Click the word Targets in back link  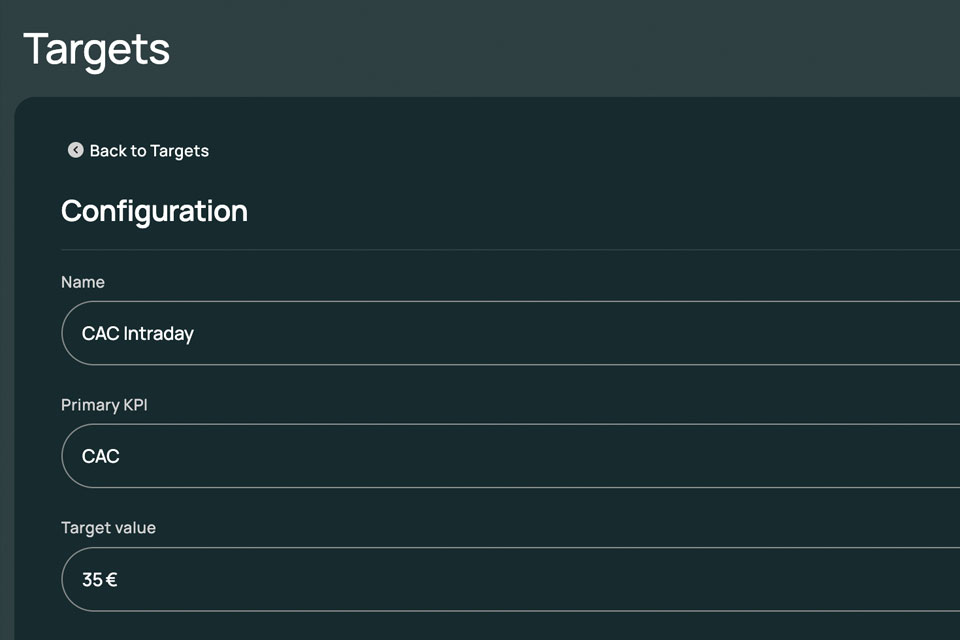(179, 151)
